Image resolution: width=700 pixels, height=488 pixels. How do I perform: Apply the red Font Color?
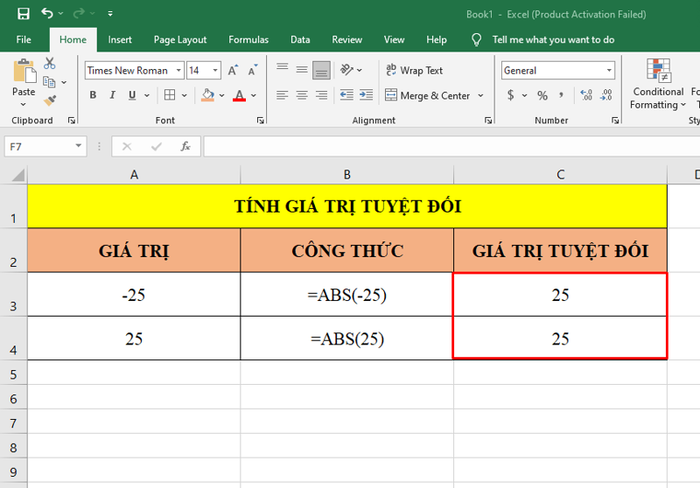tap(239, 95)
